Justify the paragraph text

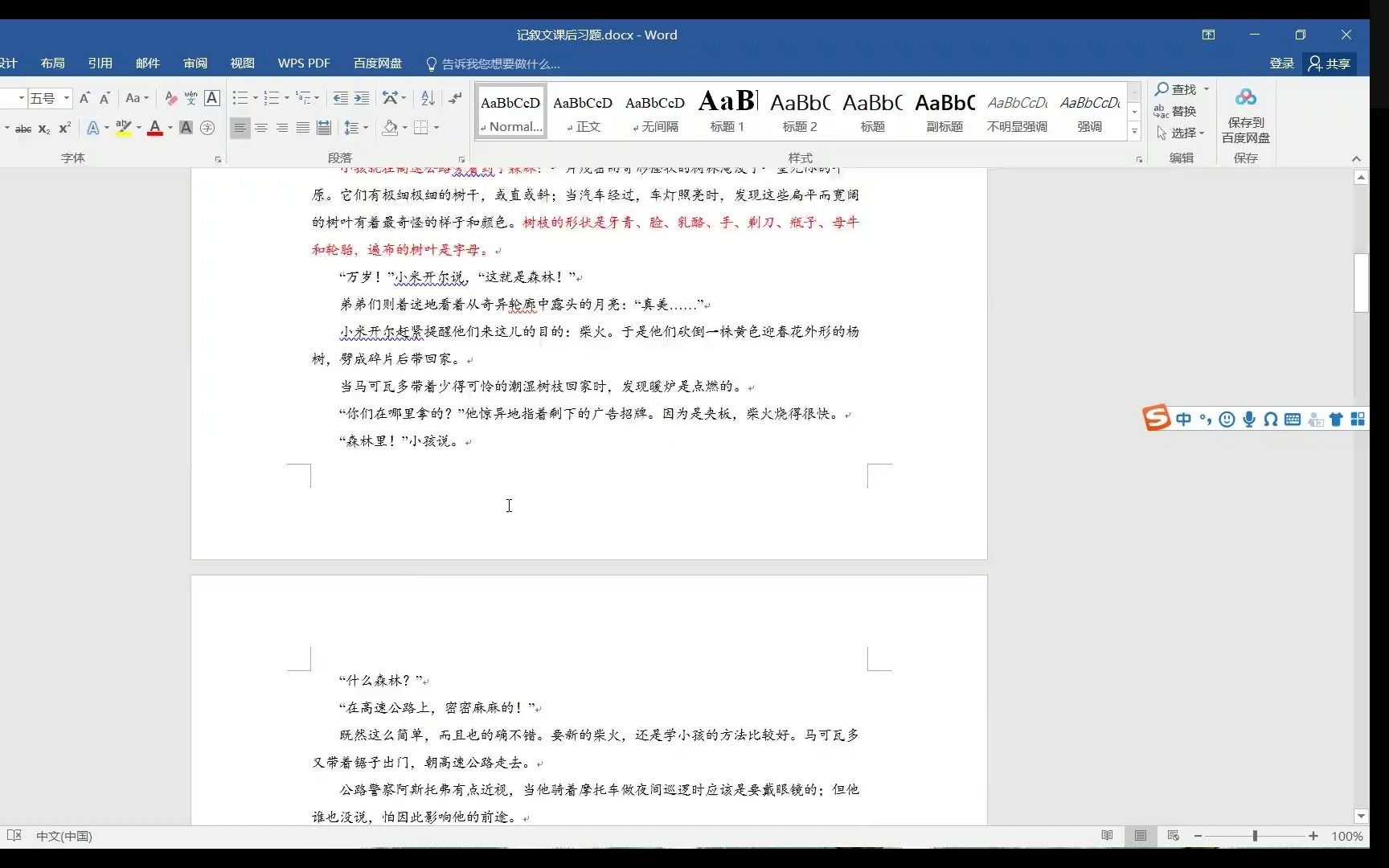click(x=303, y=128)
